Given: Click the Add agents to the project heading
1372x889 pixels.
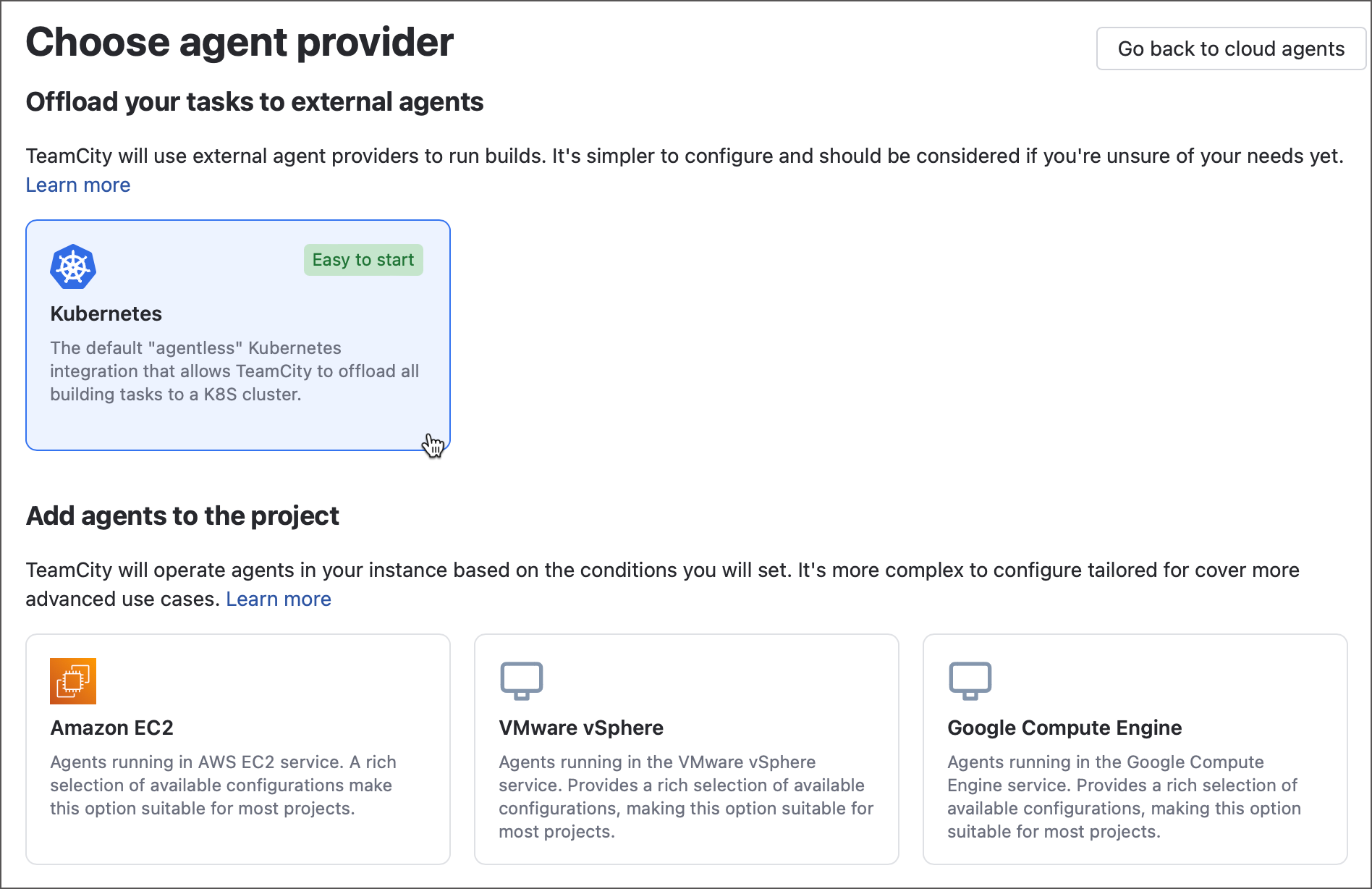Looking at the screenshot, I should click(182, 516).
